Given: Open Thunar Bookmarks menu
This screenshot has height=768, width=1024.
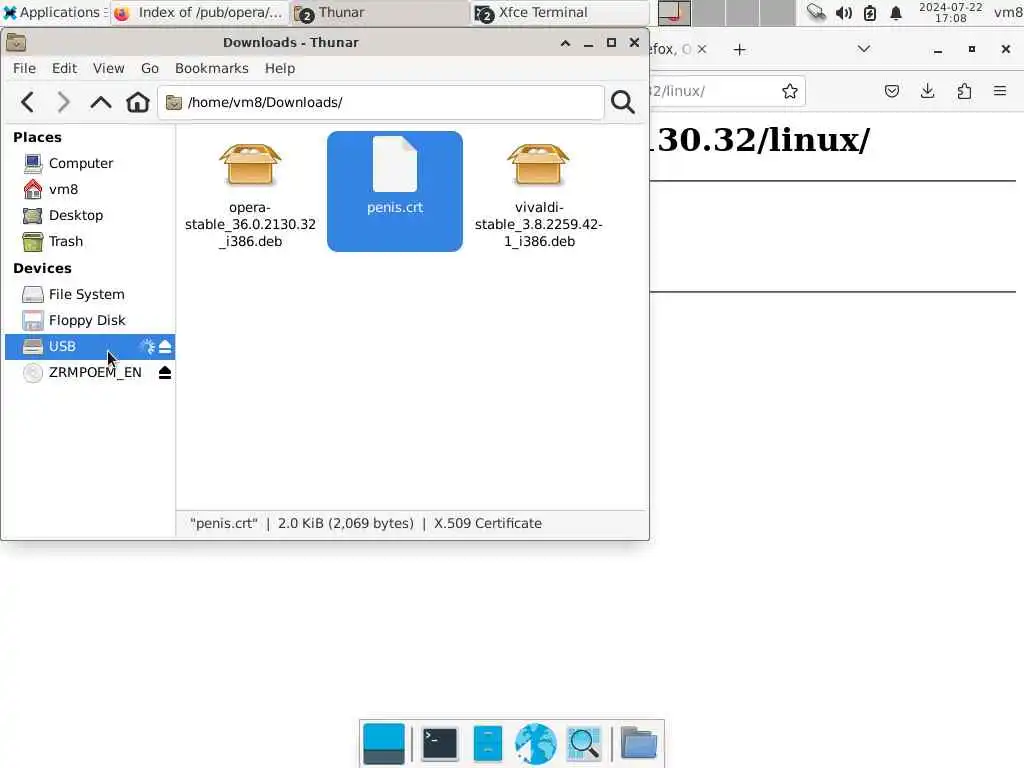Looking at the screenshot, I should (x=212, y=69).
